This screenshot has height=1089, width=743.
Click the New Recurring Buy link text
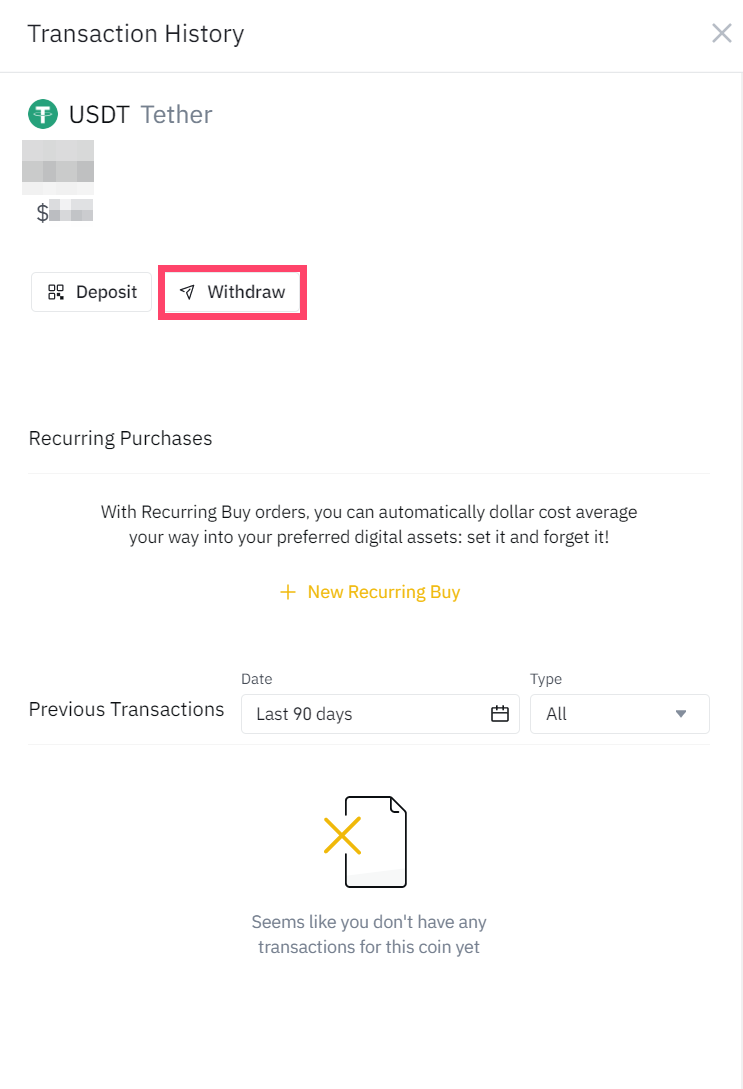(384, 592)
